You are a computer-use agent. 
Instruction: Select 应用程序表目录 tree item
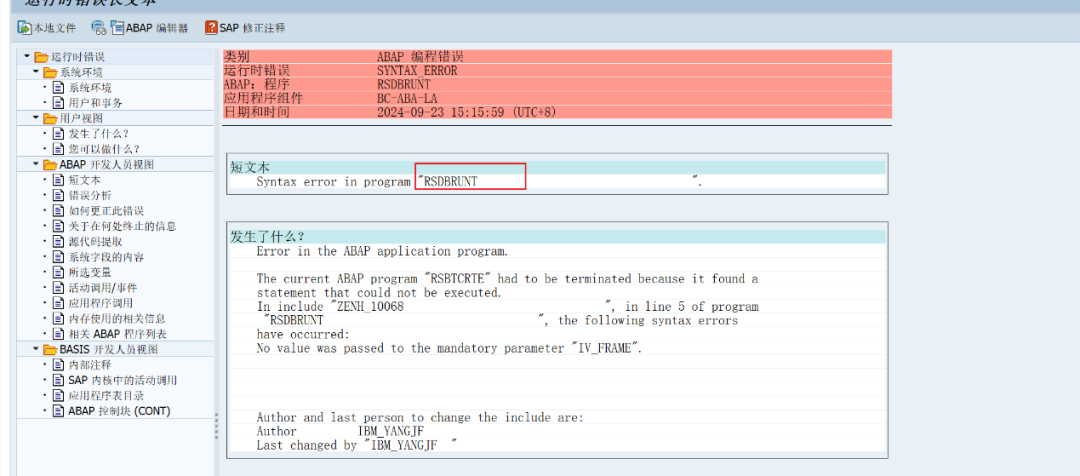pos(106,395)
